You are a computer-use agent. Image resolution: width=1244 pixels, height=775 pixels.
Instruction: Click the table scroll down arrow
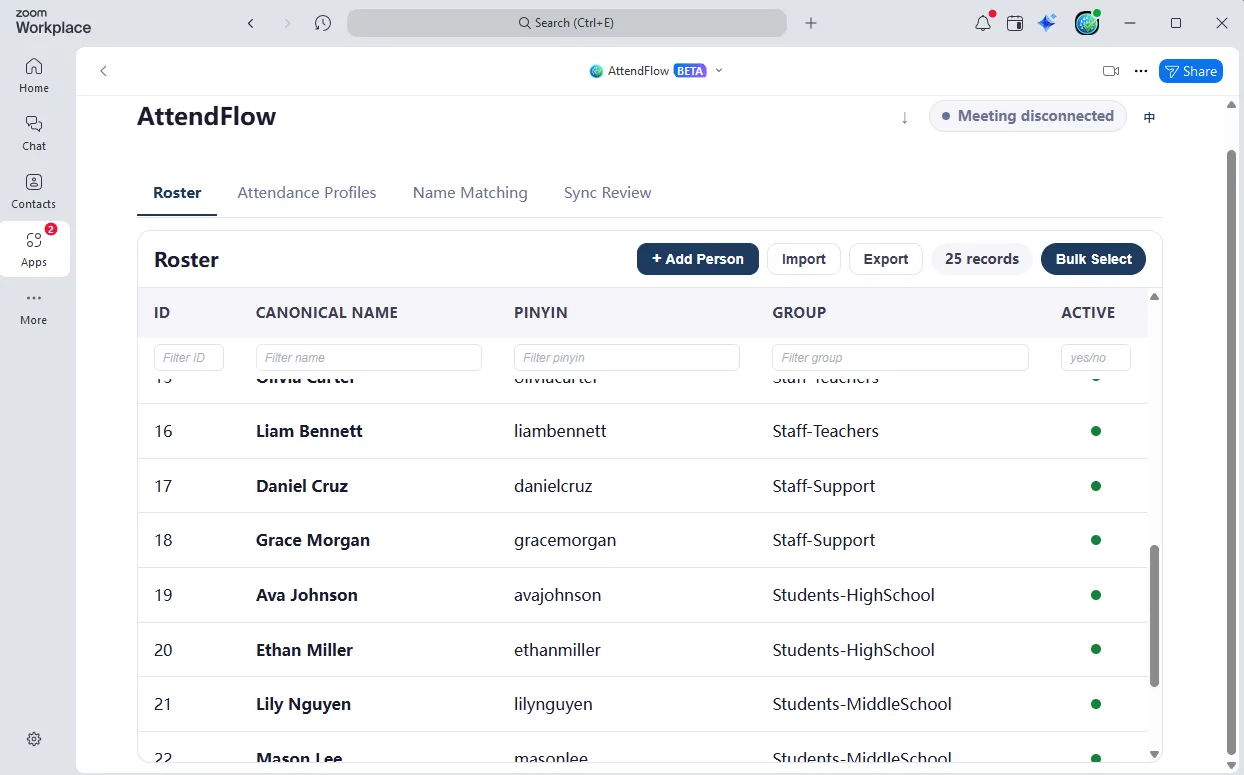tap(1155, 755)
